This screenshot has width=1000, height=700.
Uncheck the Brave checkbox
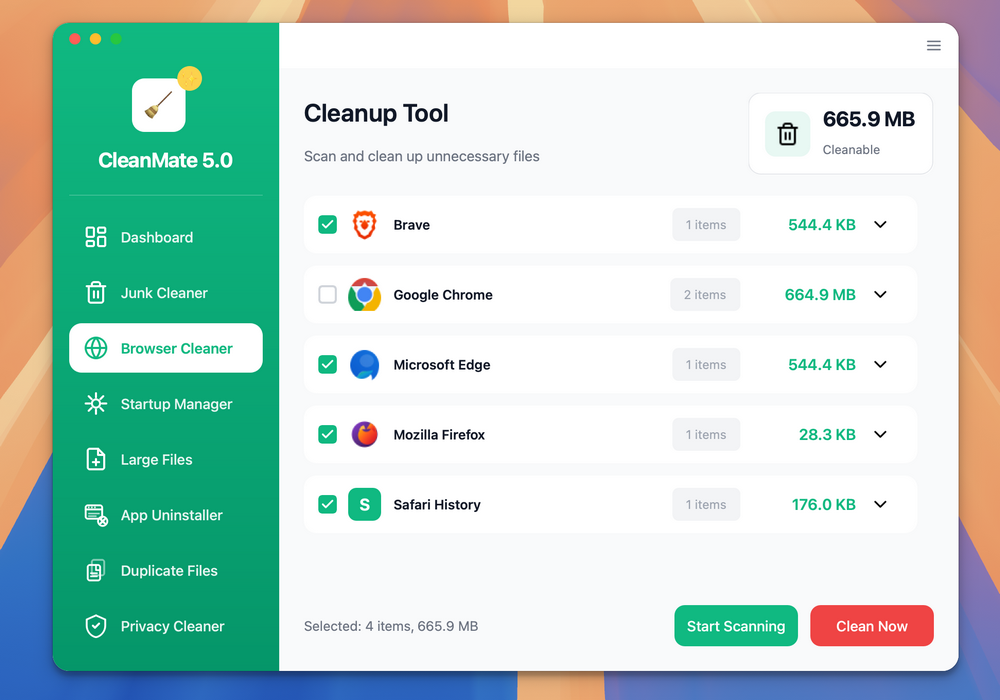[x=327, y=224]
